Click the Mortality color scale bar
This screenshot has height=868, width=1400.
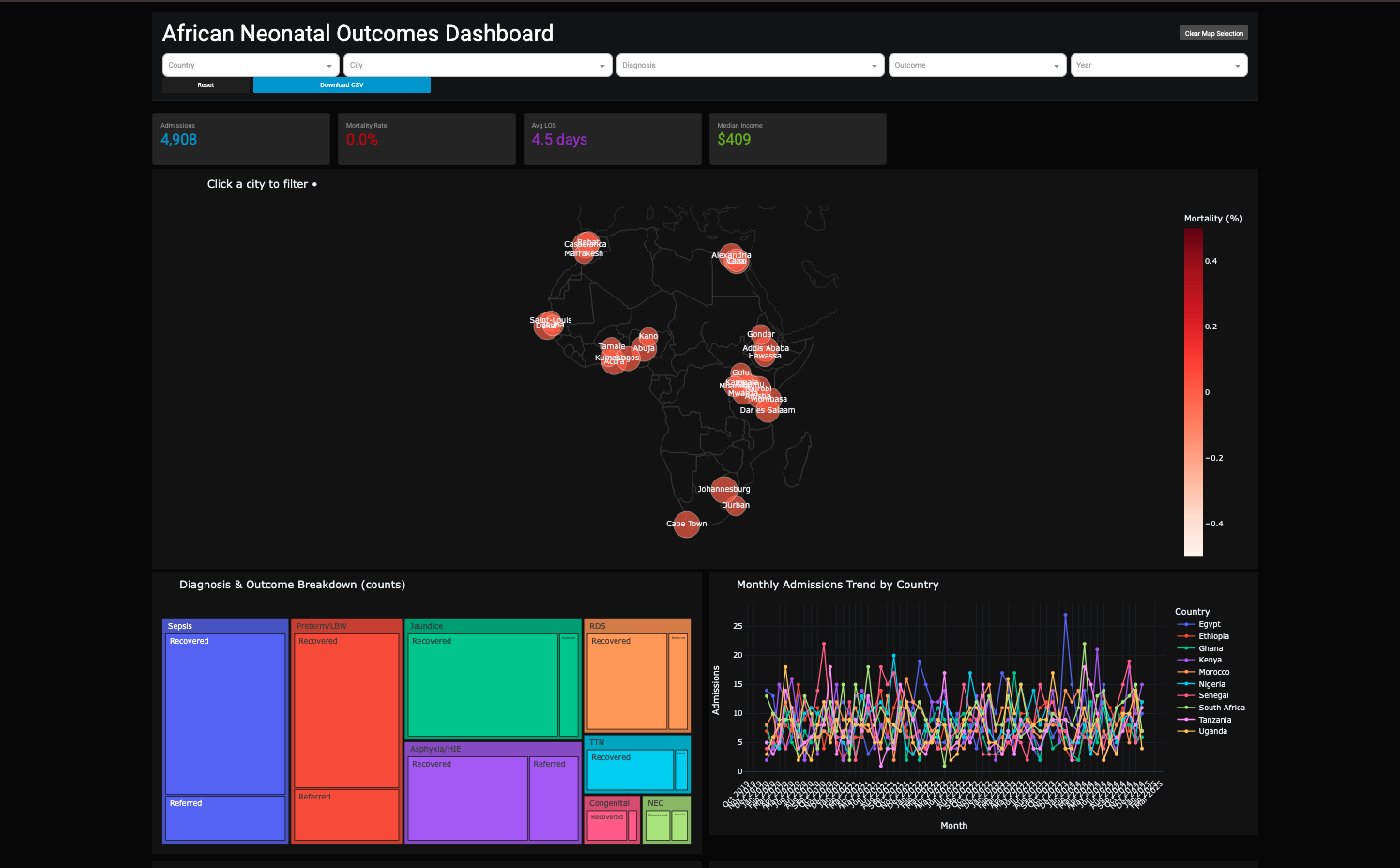point(1193,392)
